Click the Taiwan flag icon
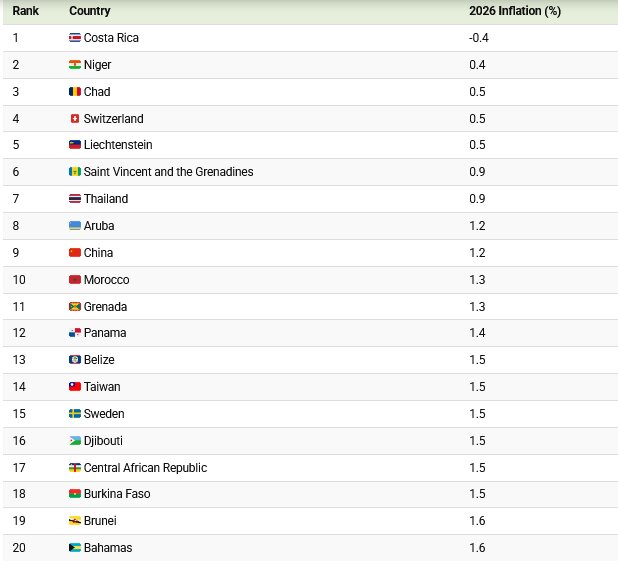618x584 pixels. click(74, 387)
